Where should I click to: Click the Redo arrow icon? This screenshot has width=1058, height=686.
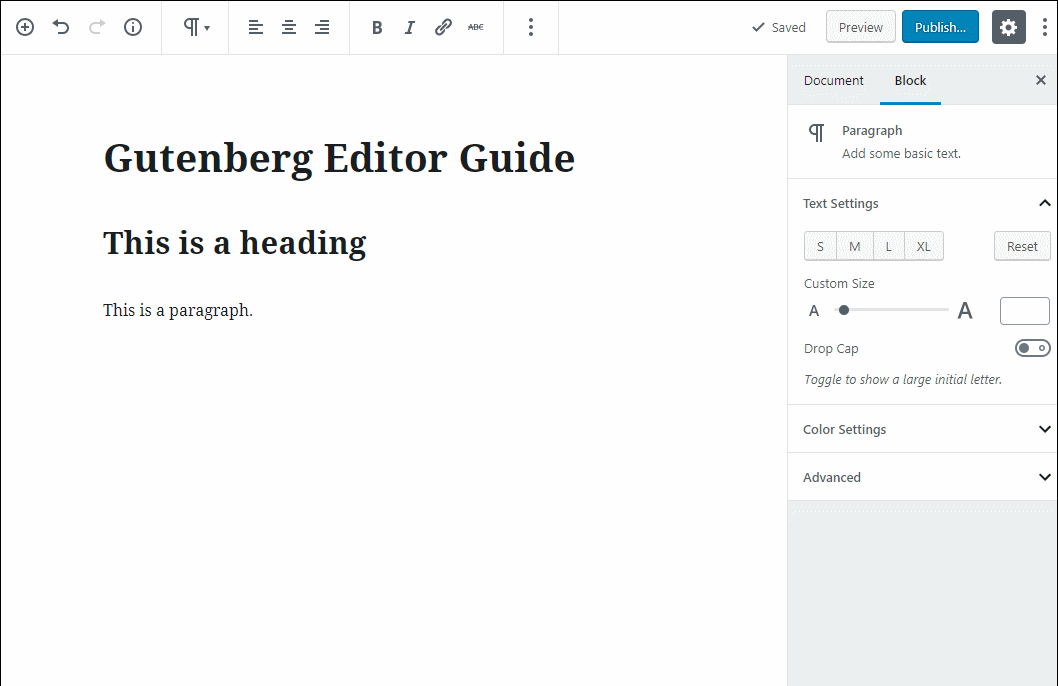[x=97, y=27]
